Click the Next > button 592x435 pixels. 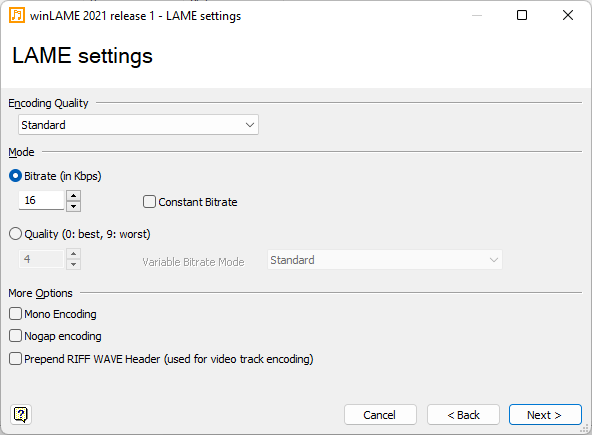pyautogui.click(x=545, y=415)
